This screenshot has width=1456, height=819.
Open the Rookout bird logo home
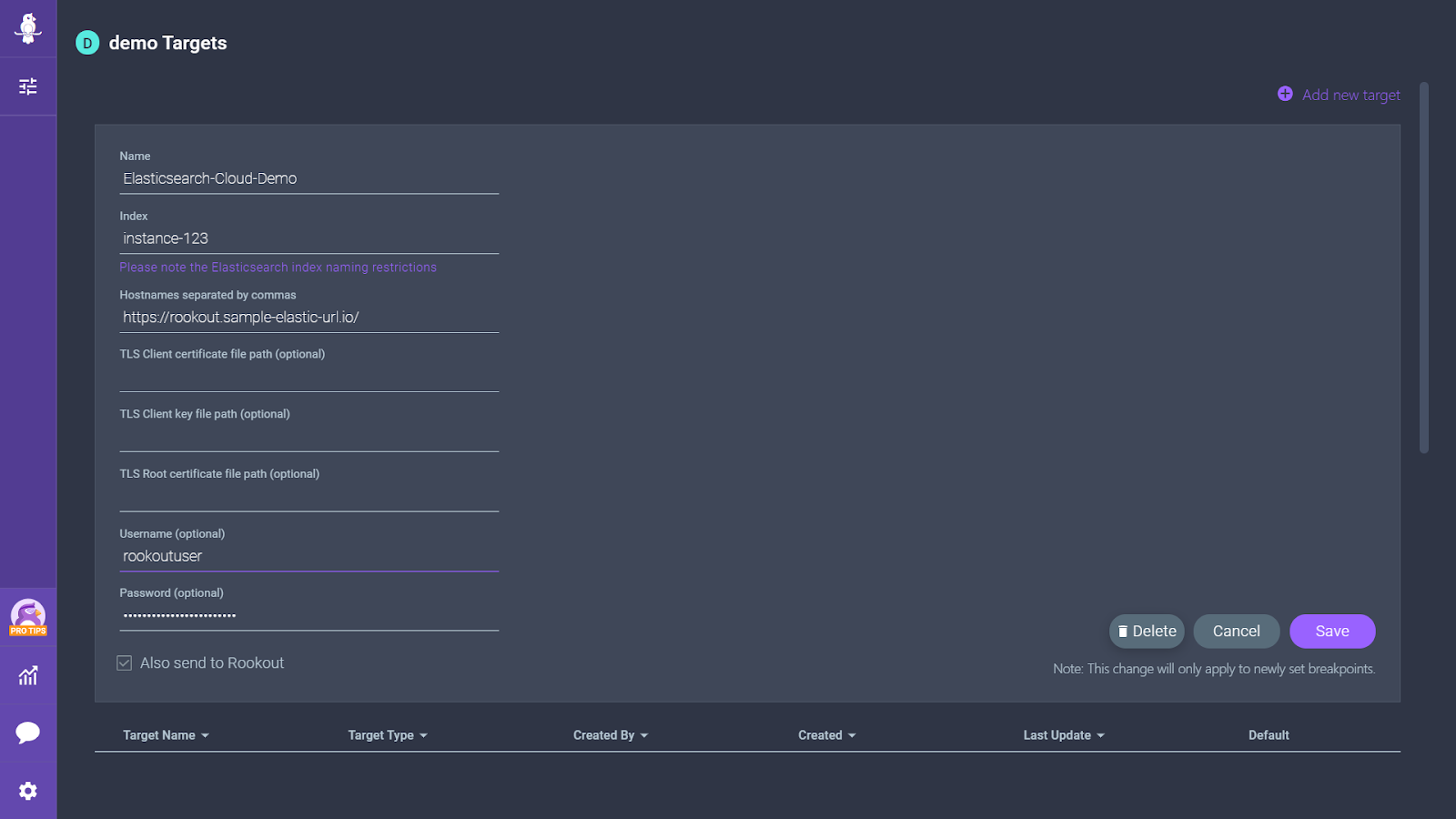coord(28,28)
